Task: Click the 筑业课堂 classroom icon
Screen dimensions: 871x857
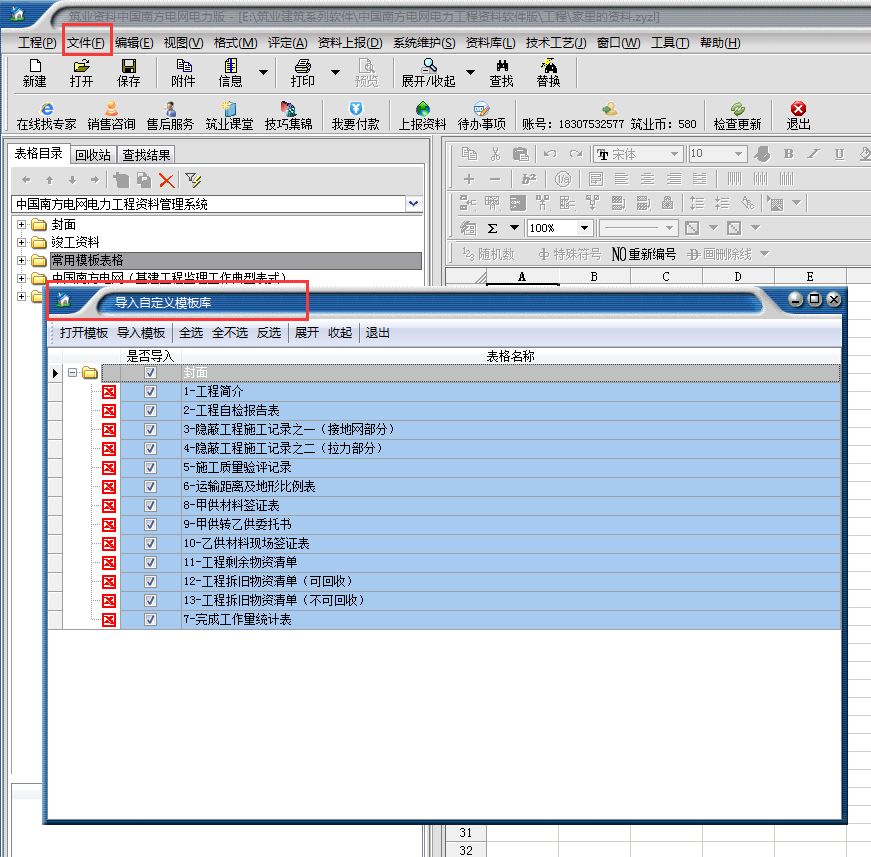Action: coord(229,116)
